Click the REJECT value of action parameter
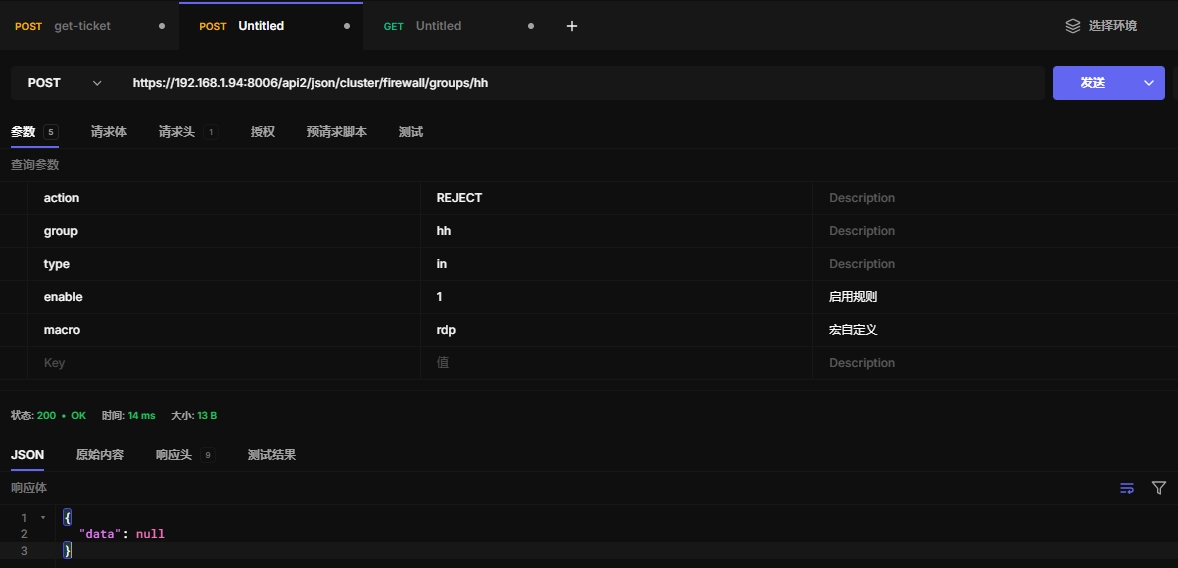 (x=460, y=198)
